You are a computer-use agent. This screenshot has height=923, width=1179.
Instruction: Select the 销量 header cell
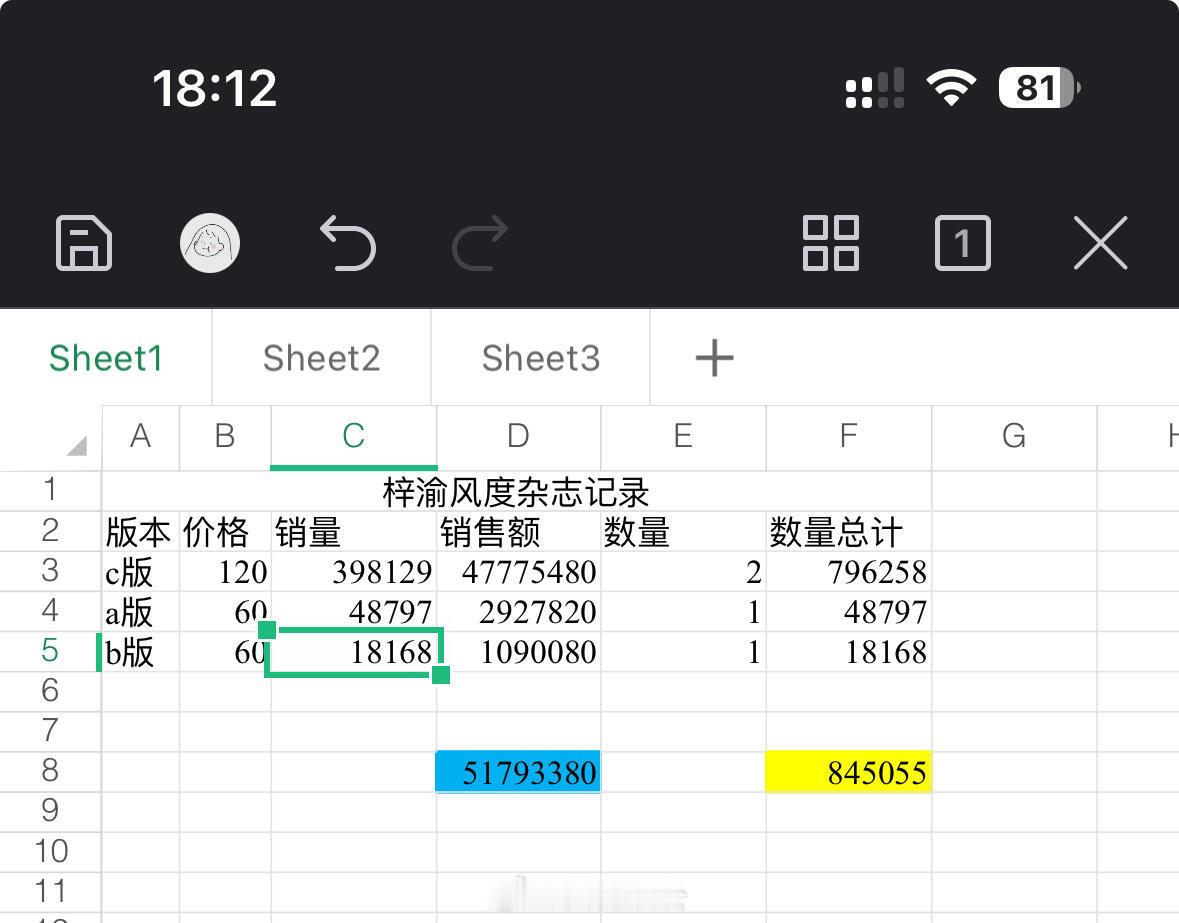coord(353,531)
